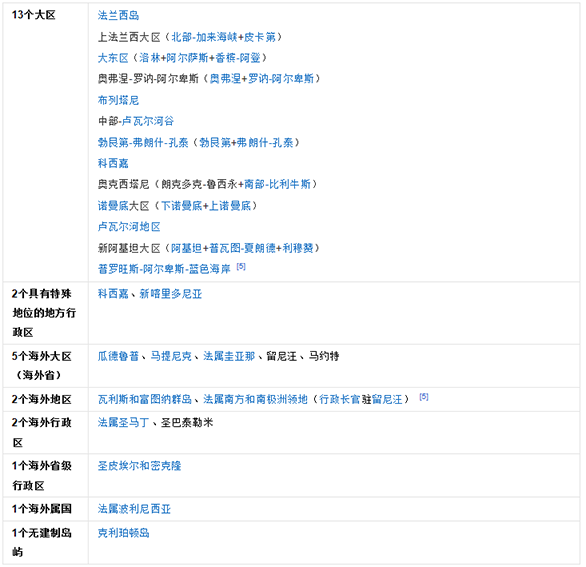Click the 圣皮埃尔和密克隆 link

tap(139, 466)
